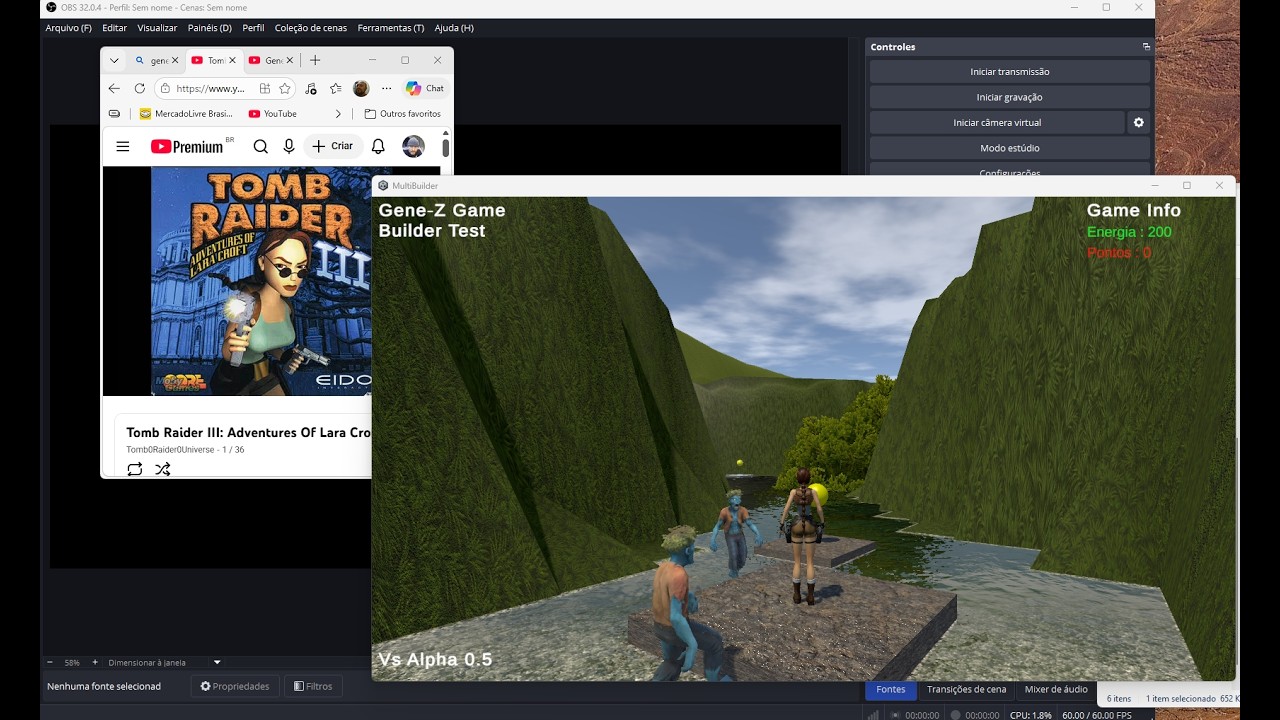1280x720 pixels.
Task: Open the Ferramentas (T) menu
Action: 390,28
